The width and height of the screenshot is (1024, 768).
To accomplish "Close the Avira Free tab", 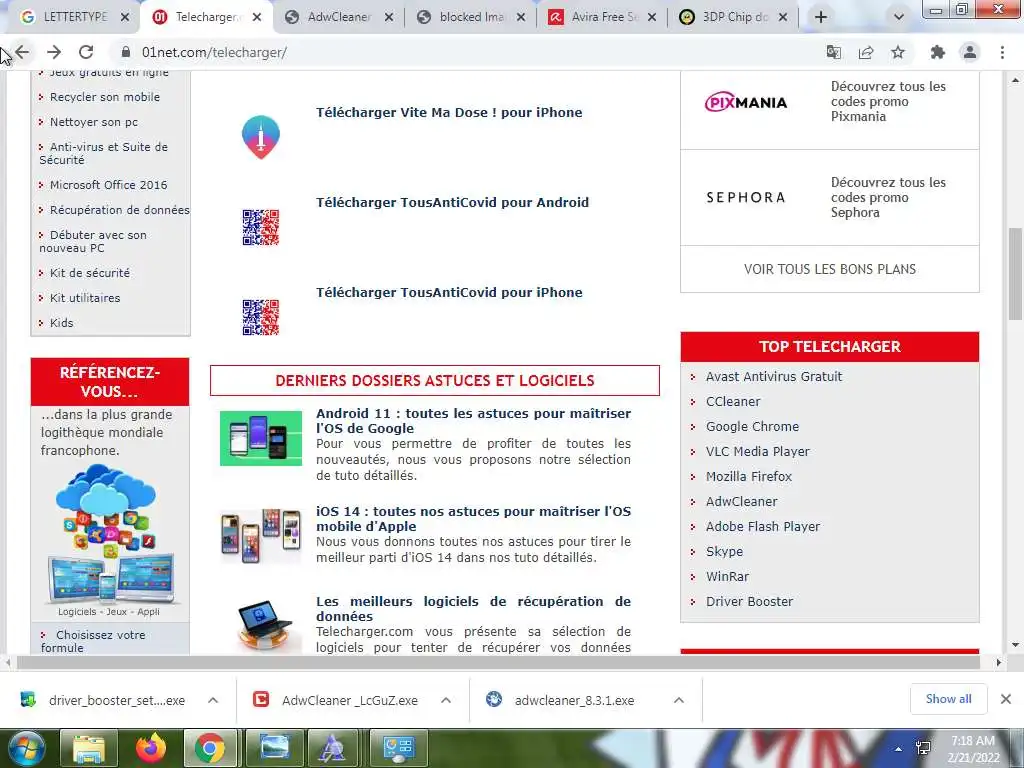I will pyautogui.click(x=652, y=18).
